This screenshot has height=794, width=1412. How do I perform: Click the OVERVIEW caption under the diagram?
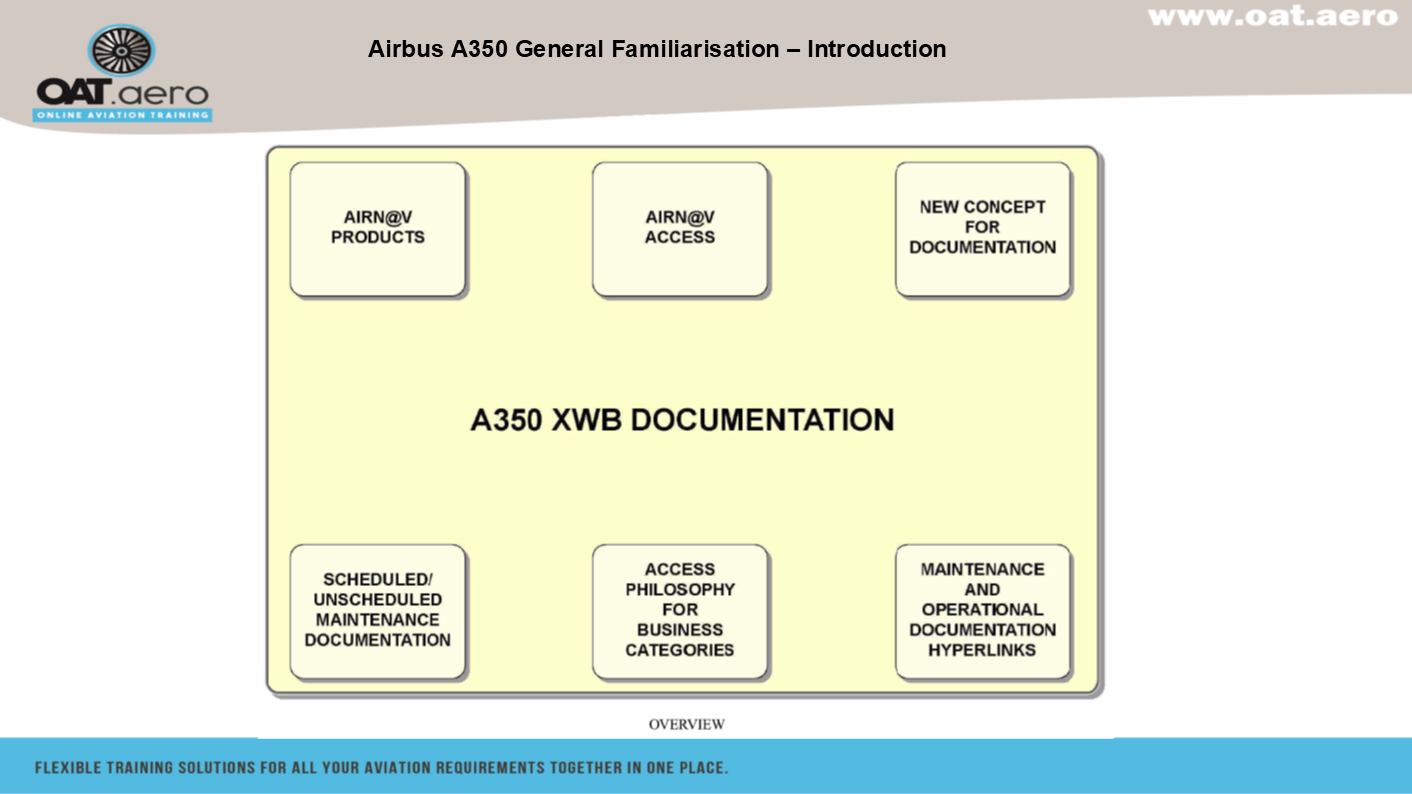tap(686, 724)
